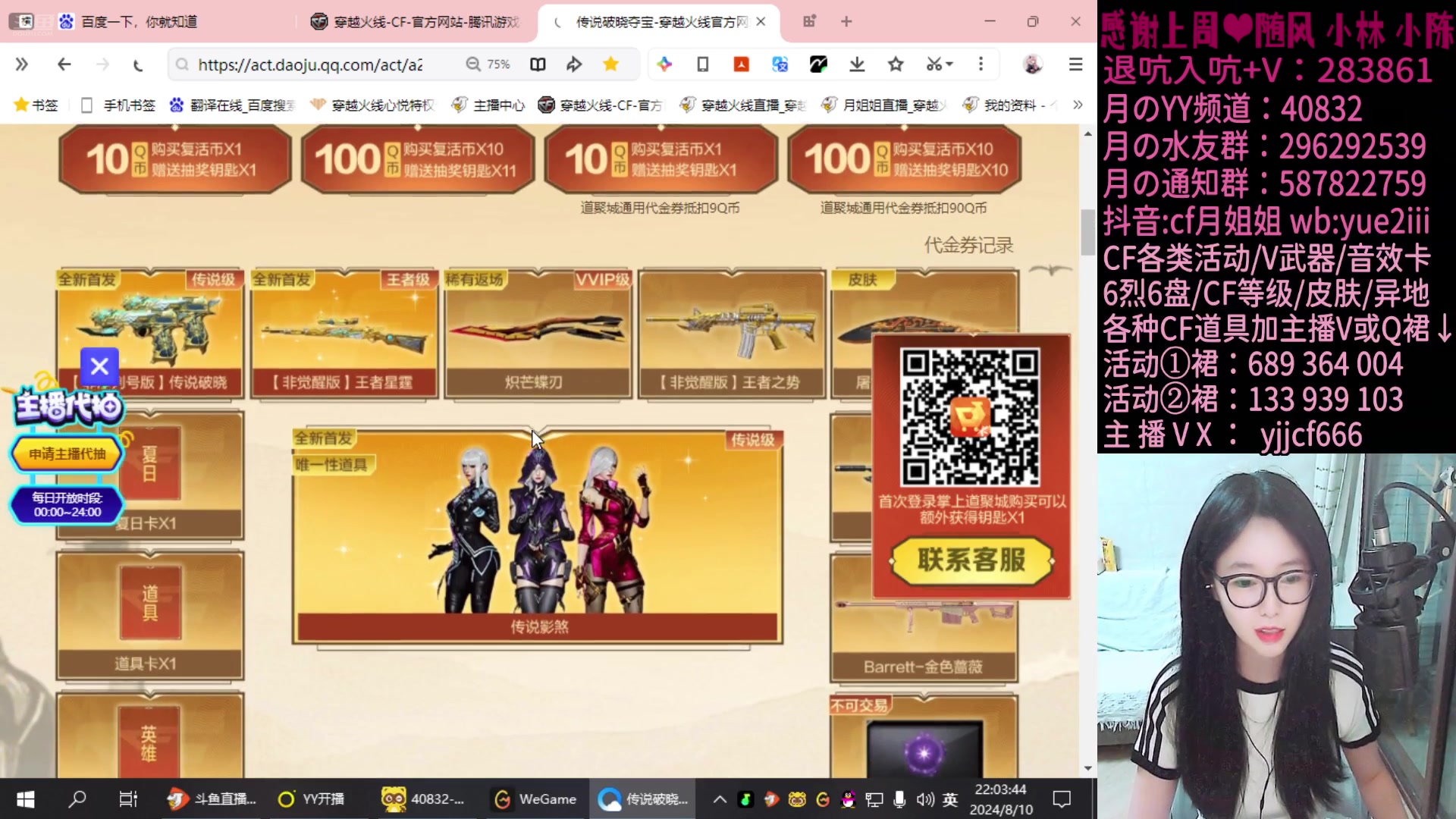Click the microphone tray icon
1456x819 pixels.
pos(899,799)
